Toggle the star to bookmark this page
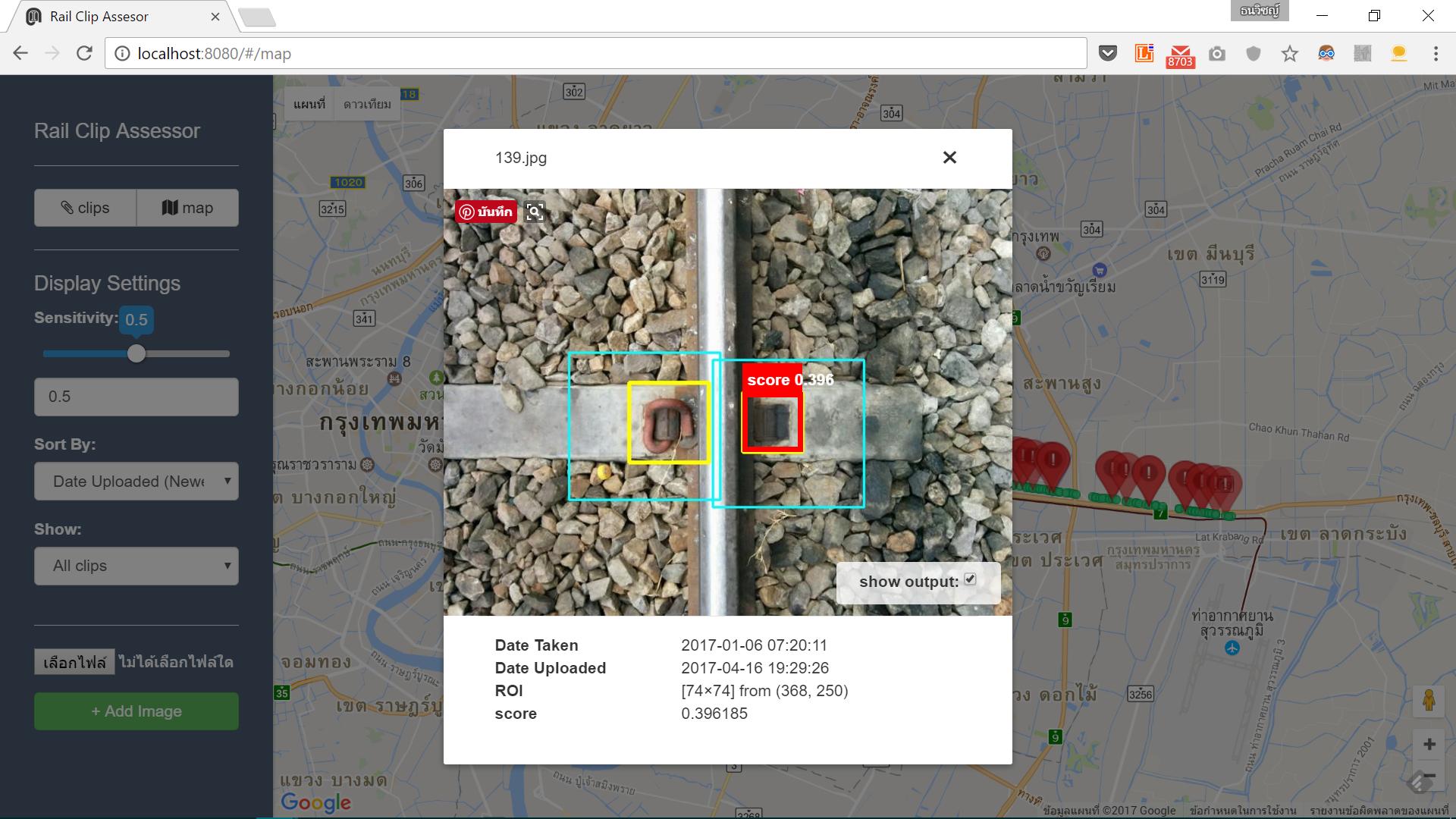The height and width of the screenshot is (819, 1456). pos(1290,53)
